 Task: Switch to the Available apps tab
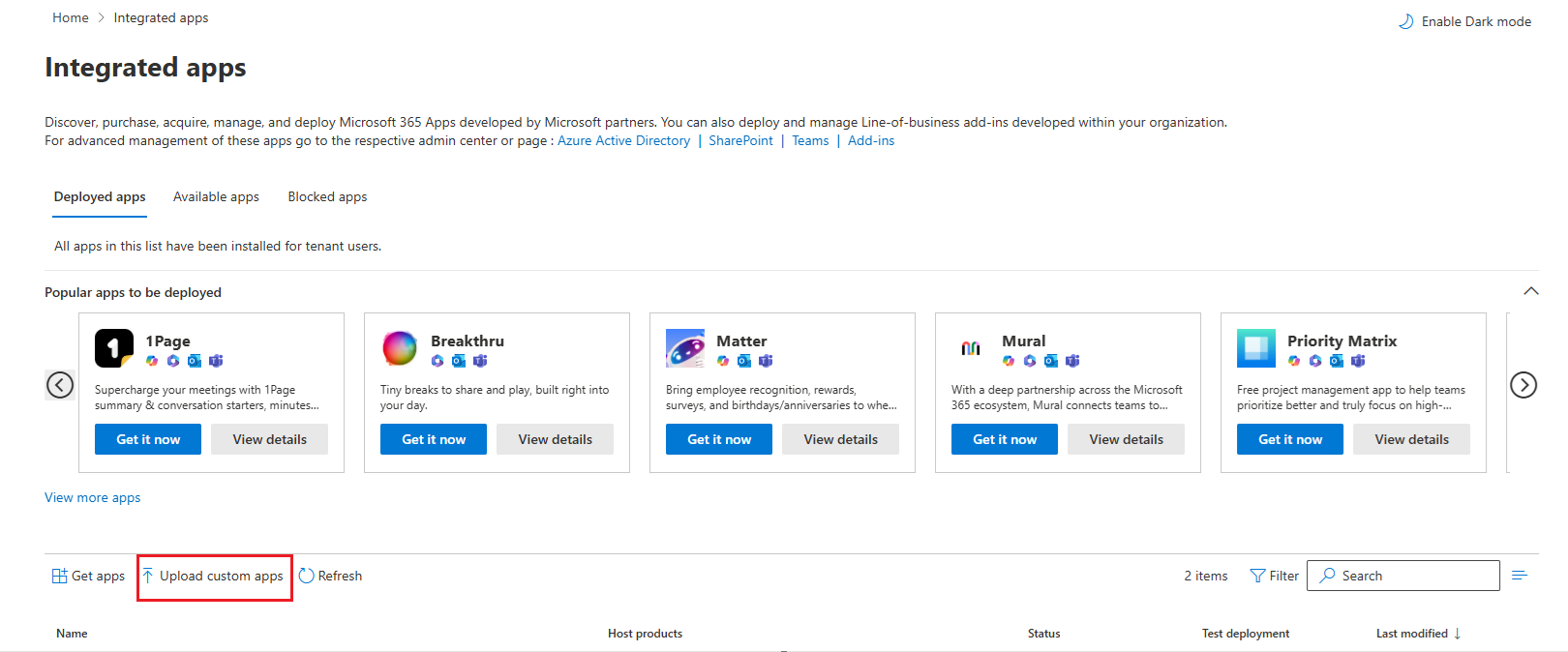click(x=216, y=196)
